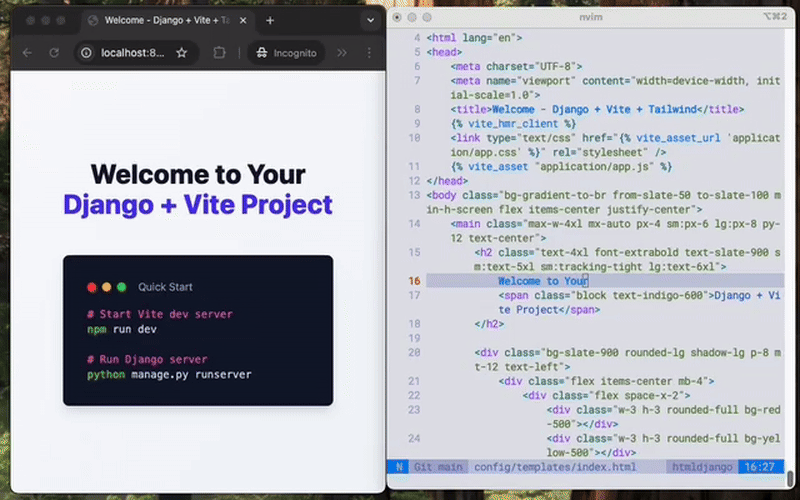Click the Incognito indicator button
Screen dimensions: 800x500
point(286,53)
